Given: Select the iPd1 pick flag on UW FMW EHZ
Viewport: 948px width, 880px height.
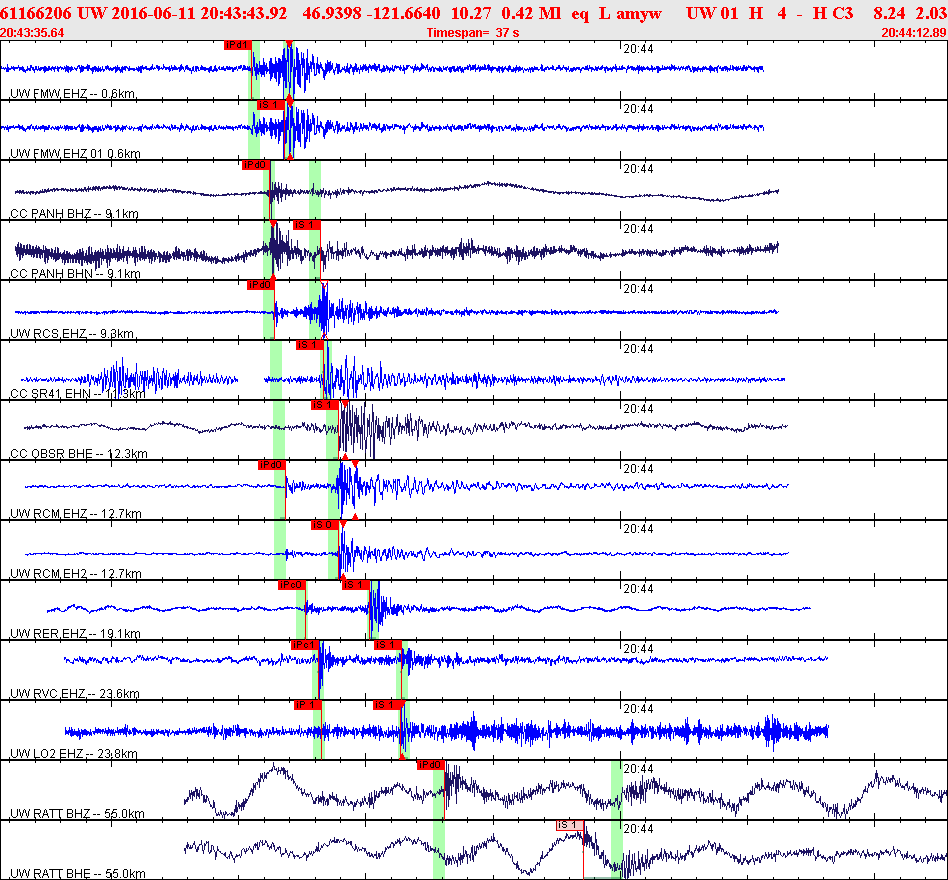Looking at the screenshot, I should 237,45.
